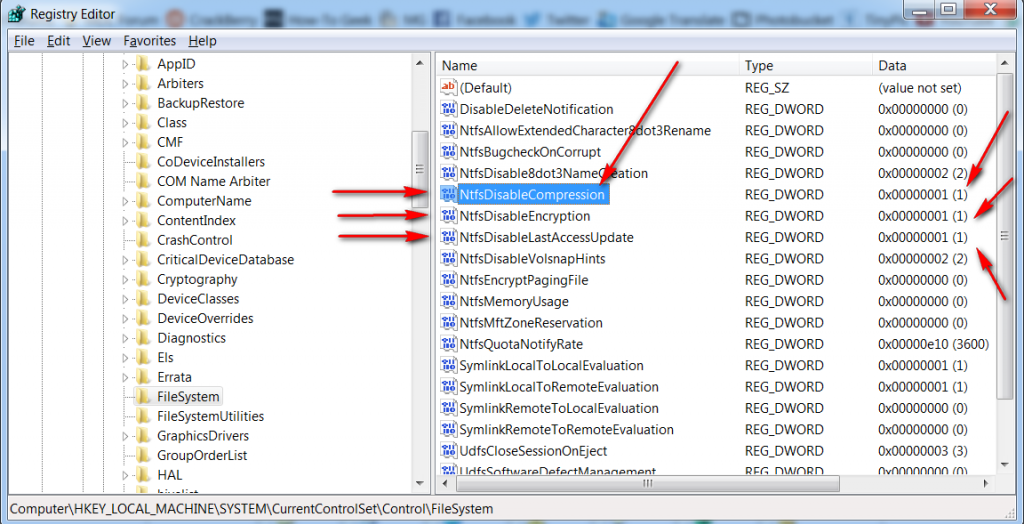Viewport: 1024px width, 524px height.
Task: Select the COM Name Arbiter key
Action: [x=214, y=181]
